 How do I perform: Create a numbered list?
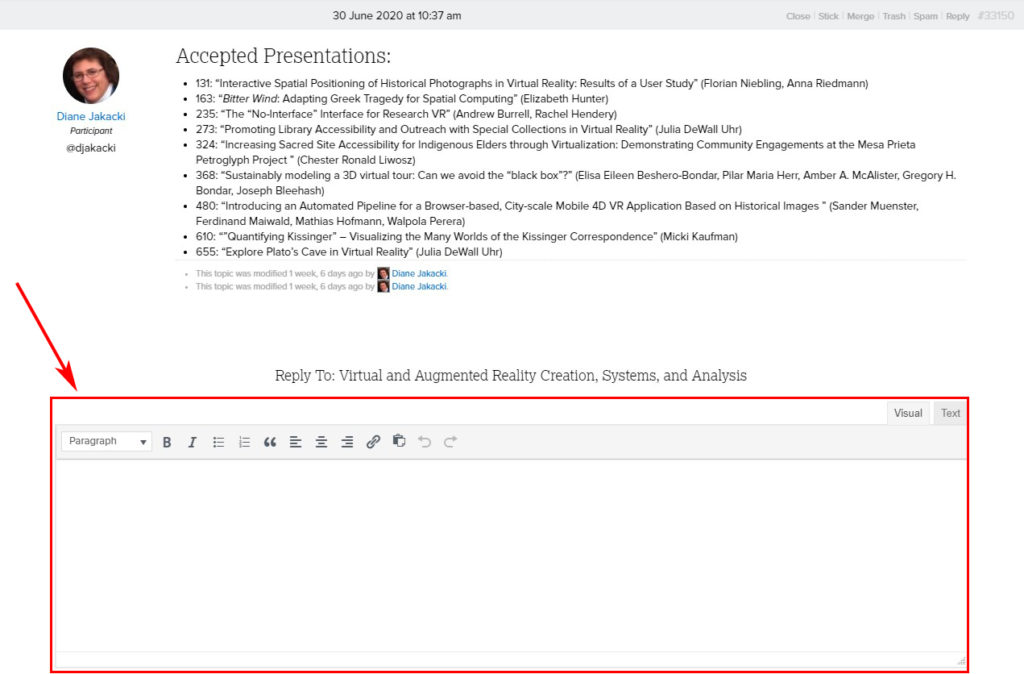(244, 441)
